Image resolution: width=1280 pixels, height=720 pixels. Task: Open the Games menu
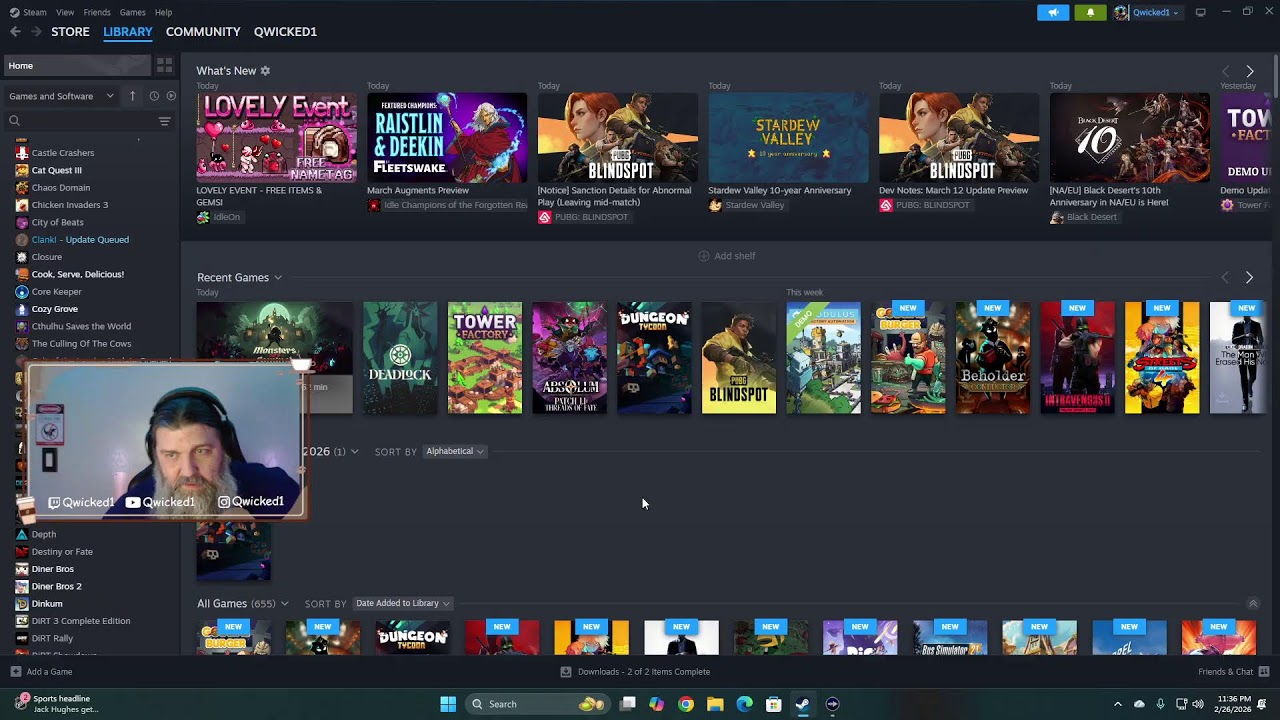[132, 12]
